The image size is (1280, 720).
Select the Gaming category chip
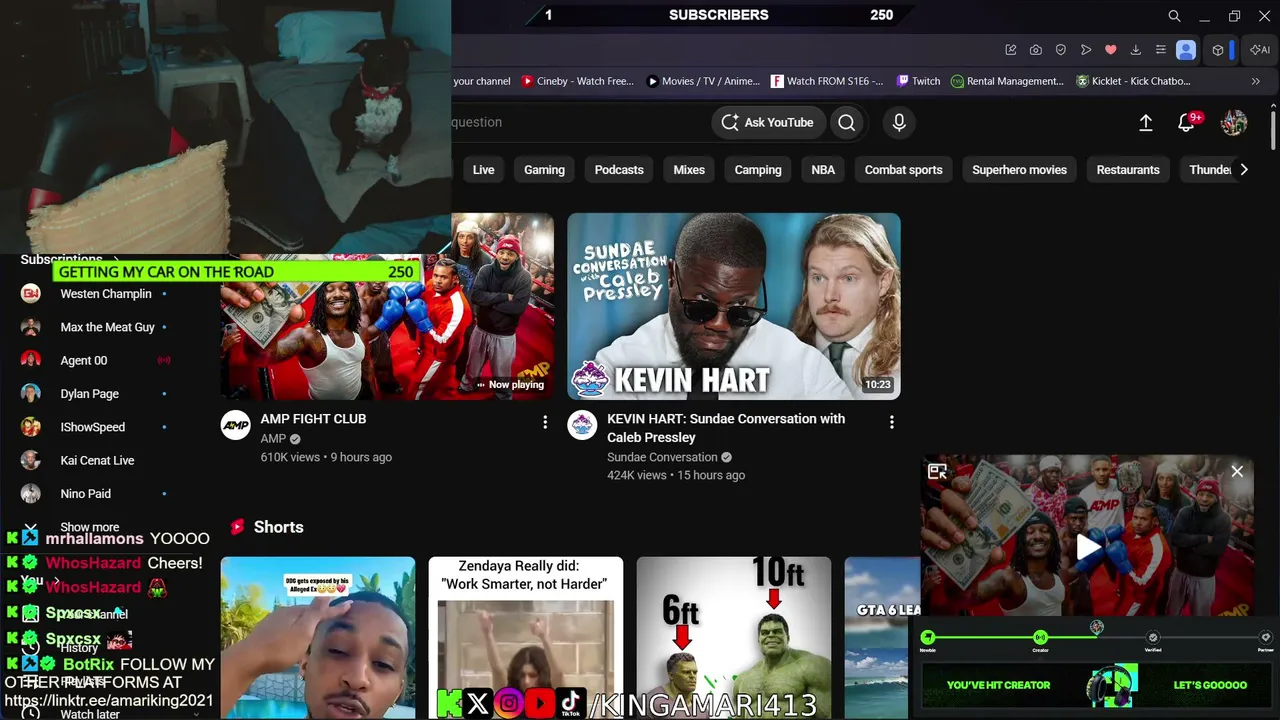[545, 170]
